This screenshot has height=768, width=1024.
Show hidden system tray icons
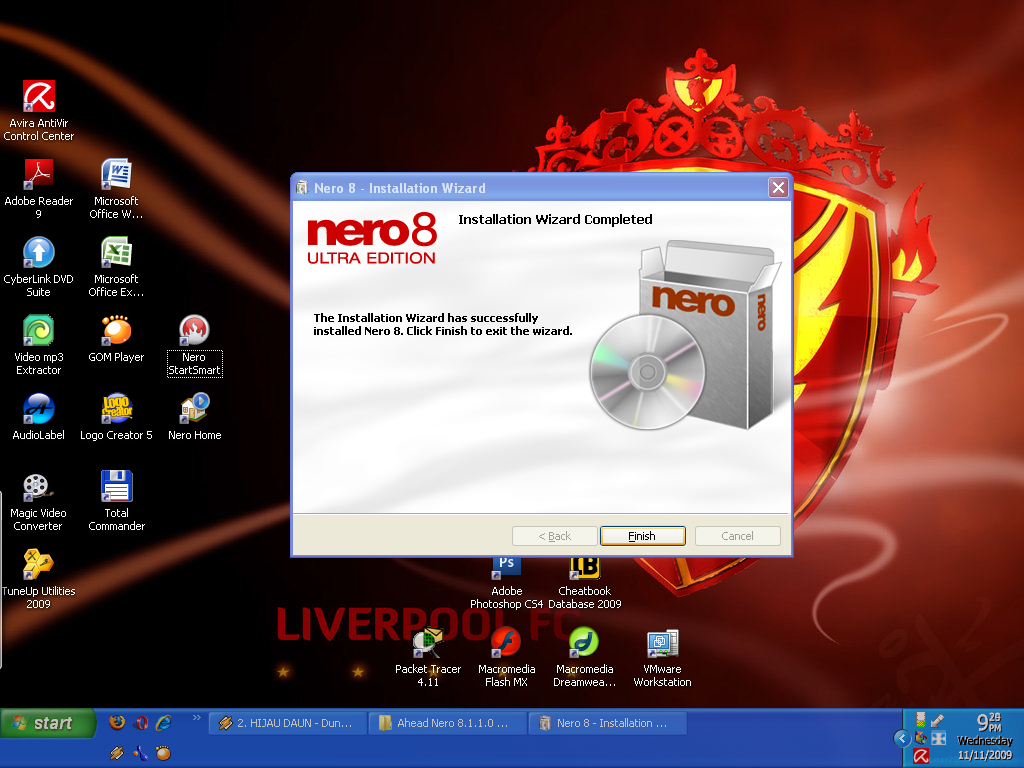[x=902, y=739]
